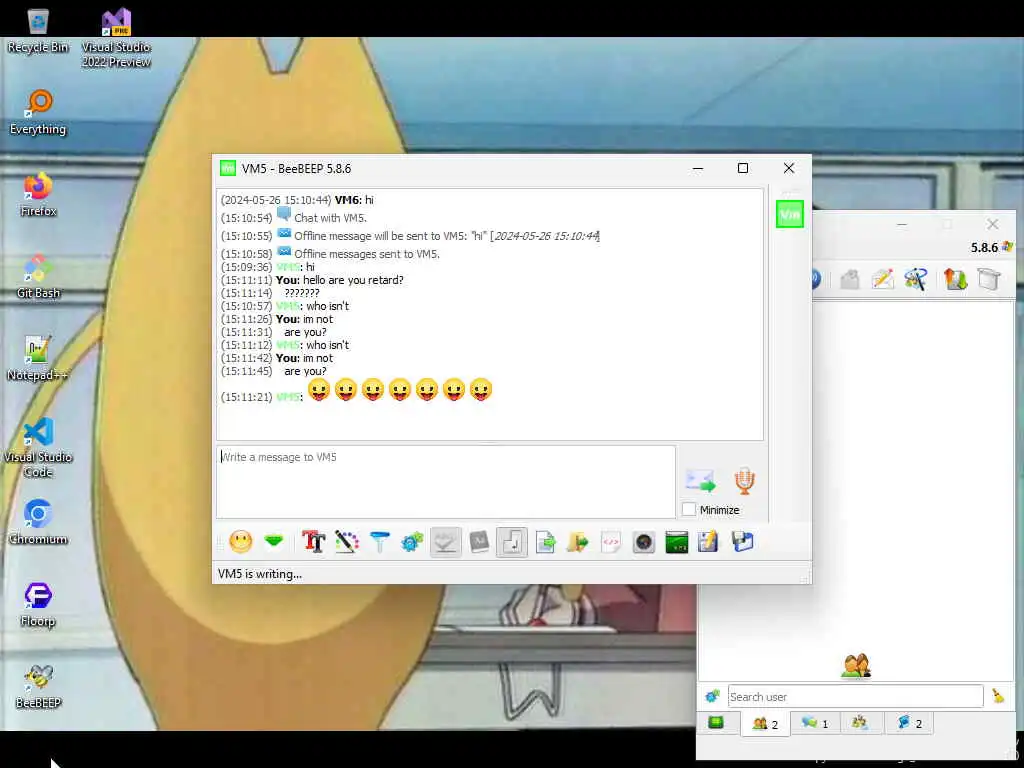
Task: Open the emoticon picker smiley icon
Action: (x=240, y=541)
